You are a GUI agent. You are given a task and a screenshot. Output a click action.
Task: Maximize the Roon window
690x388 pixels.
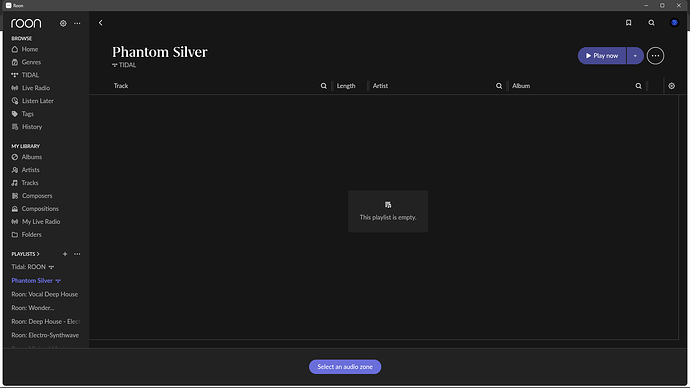coord(662,5)
